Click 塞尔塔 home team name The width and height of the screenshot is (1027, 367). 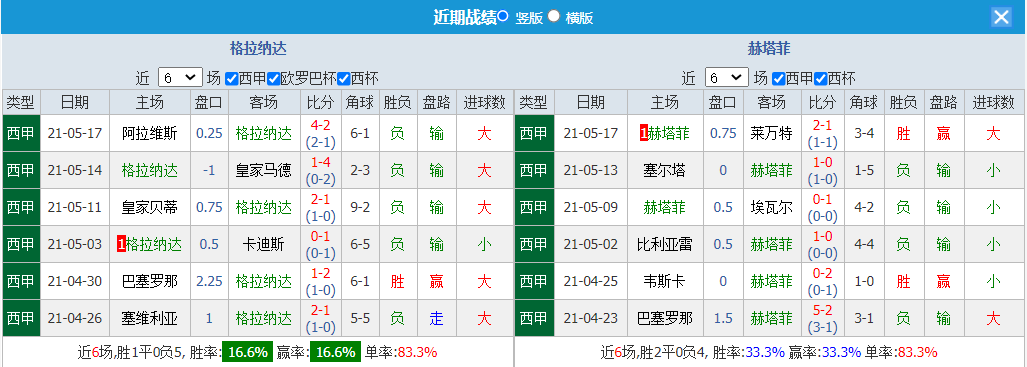[665, 170]
